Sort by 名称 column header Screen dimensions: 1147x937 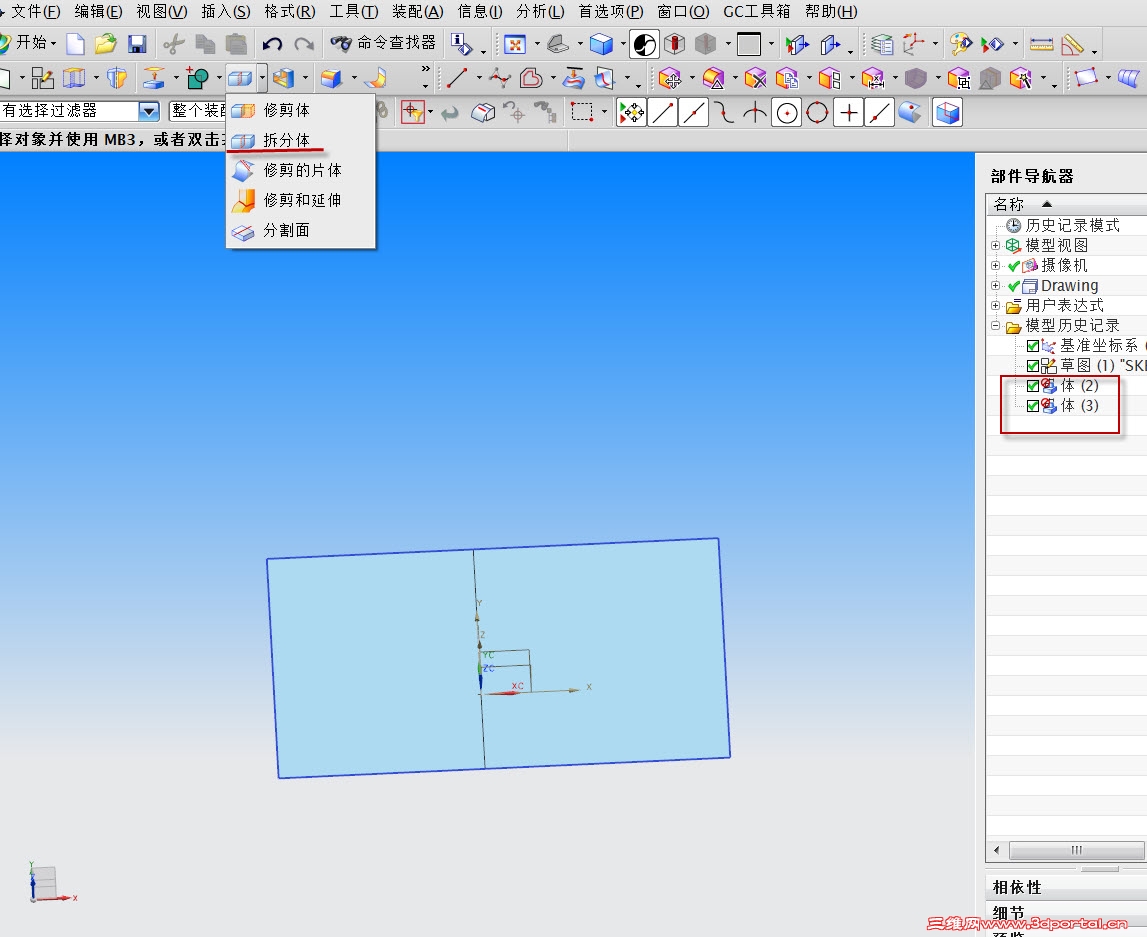[1067, 204]
